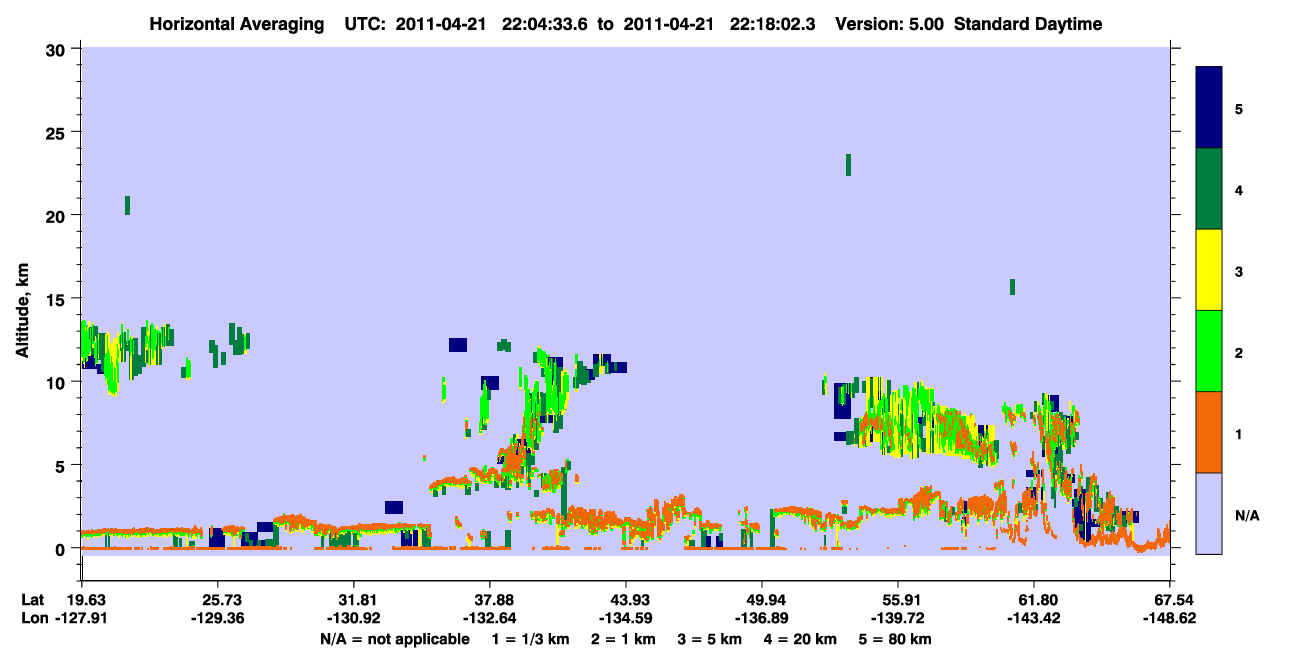
Task: Click longitude value -134.59
Action: [x=626, y=618]
